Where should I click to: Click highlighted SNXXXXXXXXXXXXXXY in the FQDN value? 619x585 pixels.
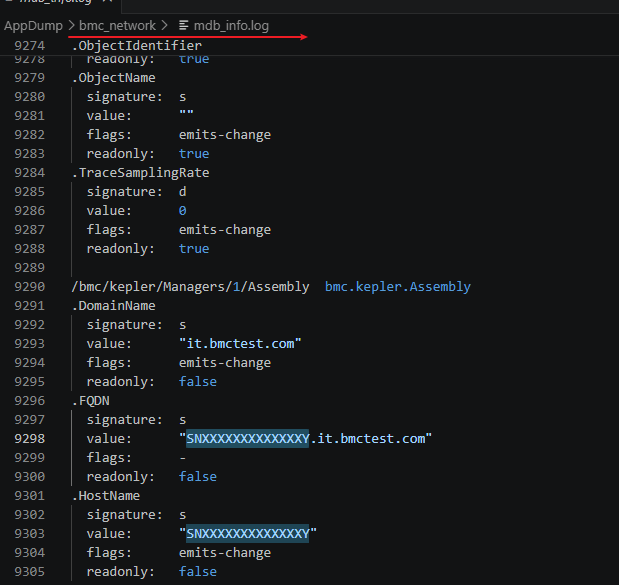[248, 439]
